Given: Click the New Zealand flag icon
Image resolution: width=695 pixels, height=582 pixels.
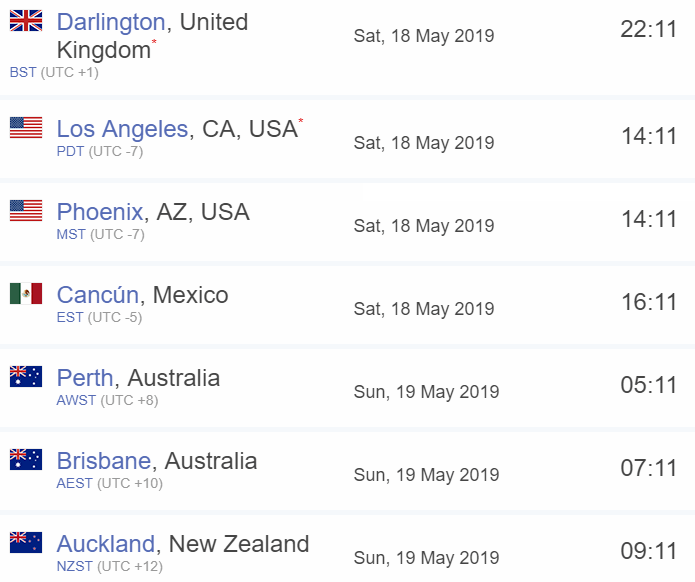Looking at the screenshot, I should (26, 543).
